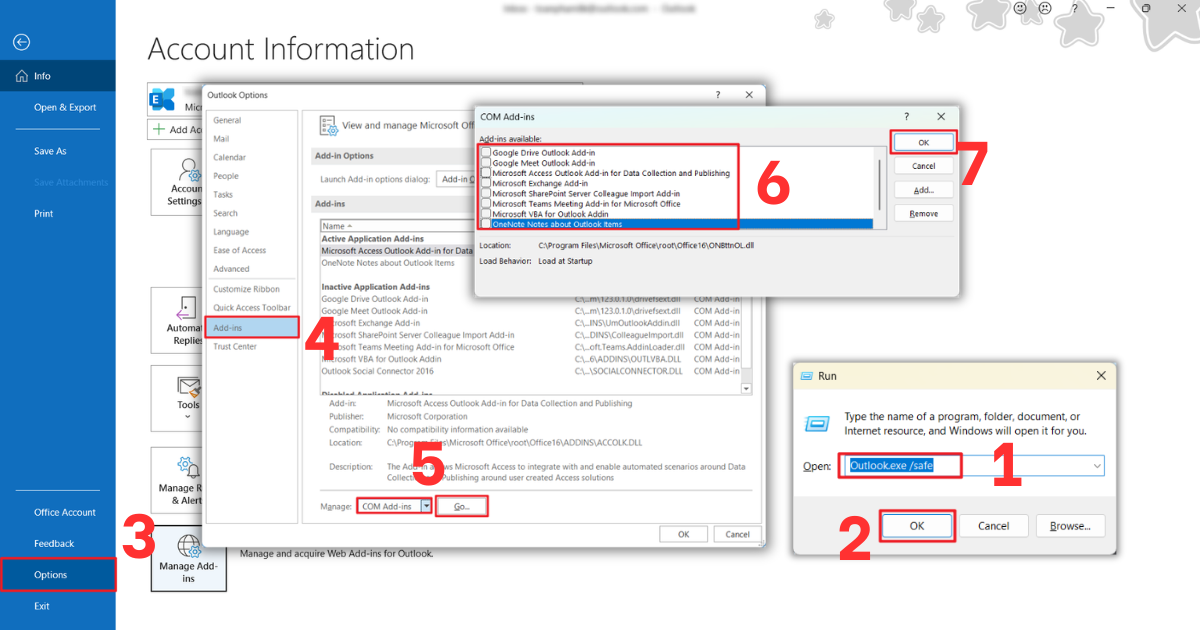Click the Exchange account logo icon
The image size is (1200, 630).
(162, 99)
